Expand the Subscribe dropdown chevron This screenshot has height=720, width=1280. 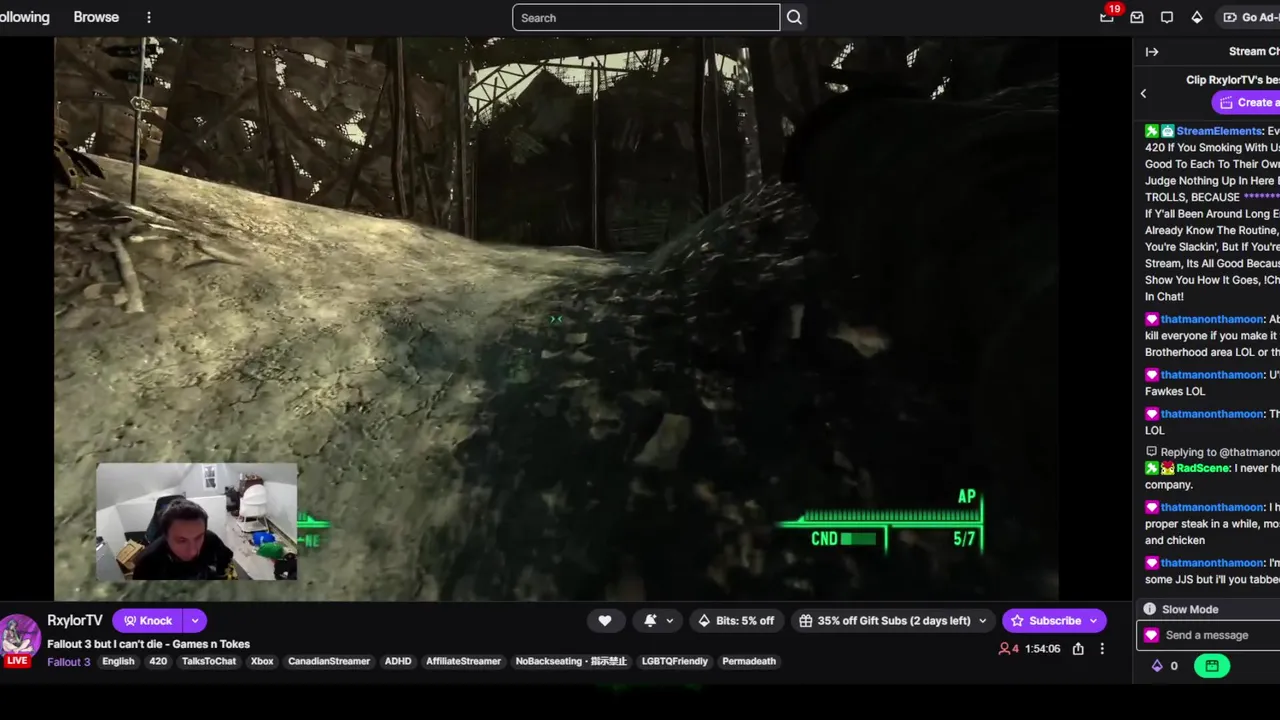coord(1094,621)
